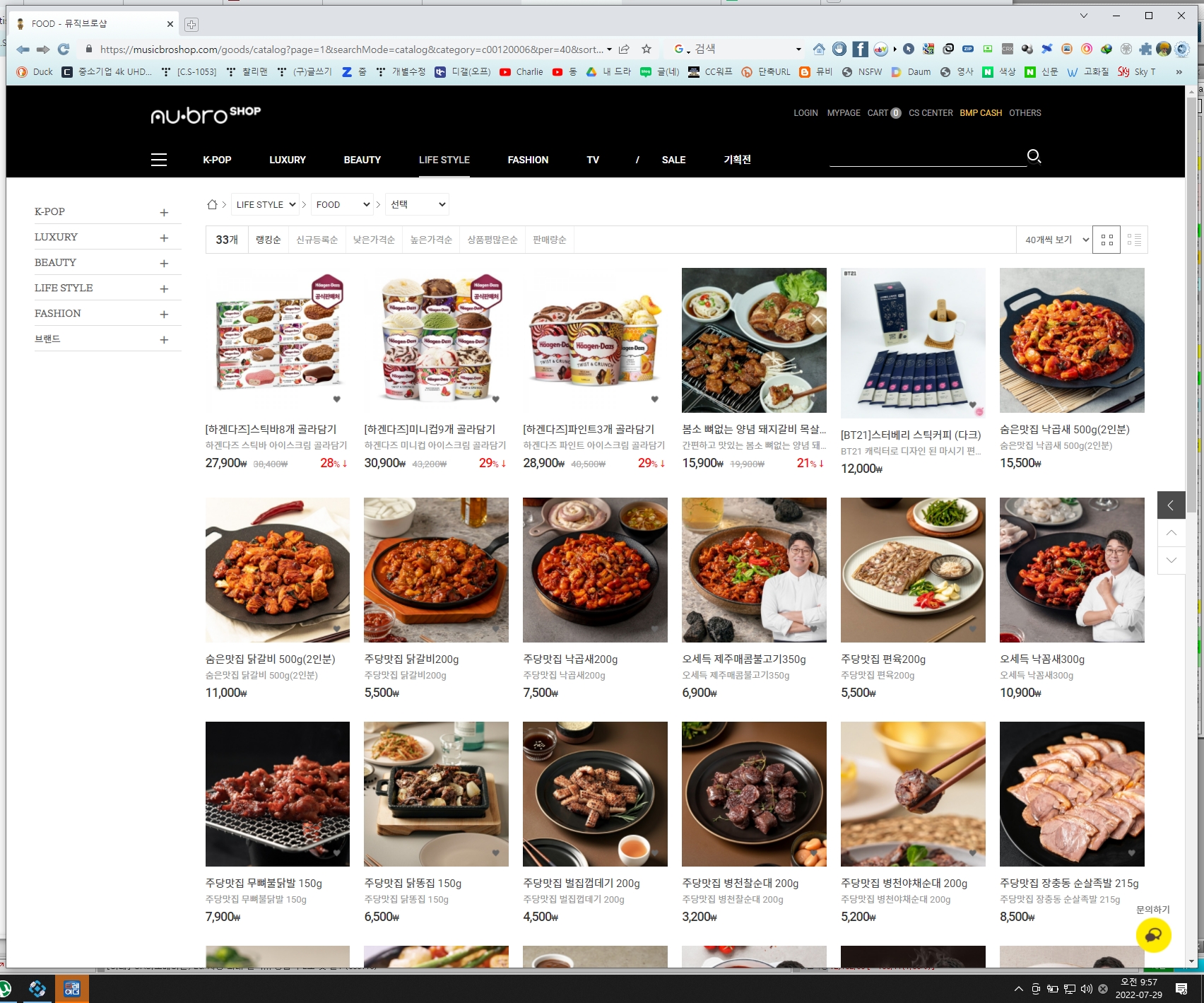This screenshot has height=1003, width=1204.
Task: Open BMP CASH link
Action: (981, 113)
